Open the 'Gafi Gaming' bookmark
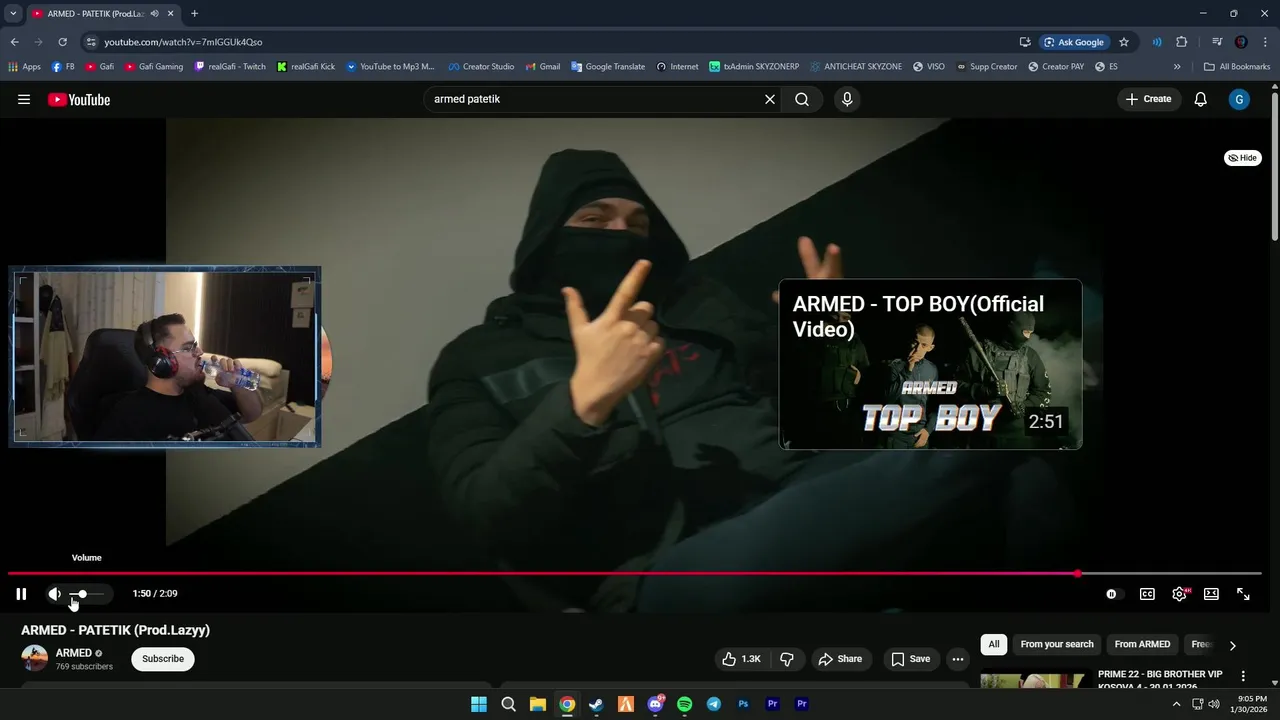 pos(154,67)
